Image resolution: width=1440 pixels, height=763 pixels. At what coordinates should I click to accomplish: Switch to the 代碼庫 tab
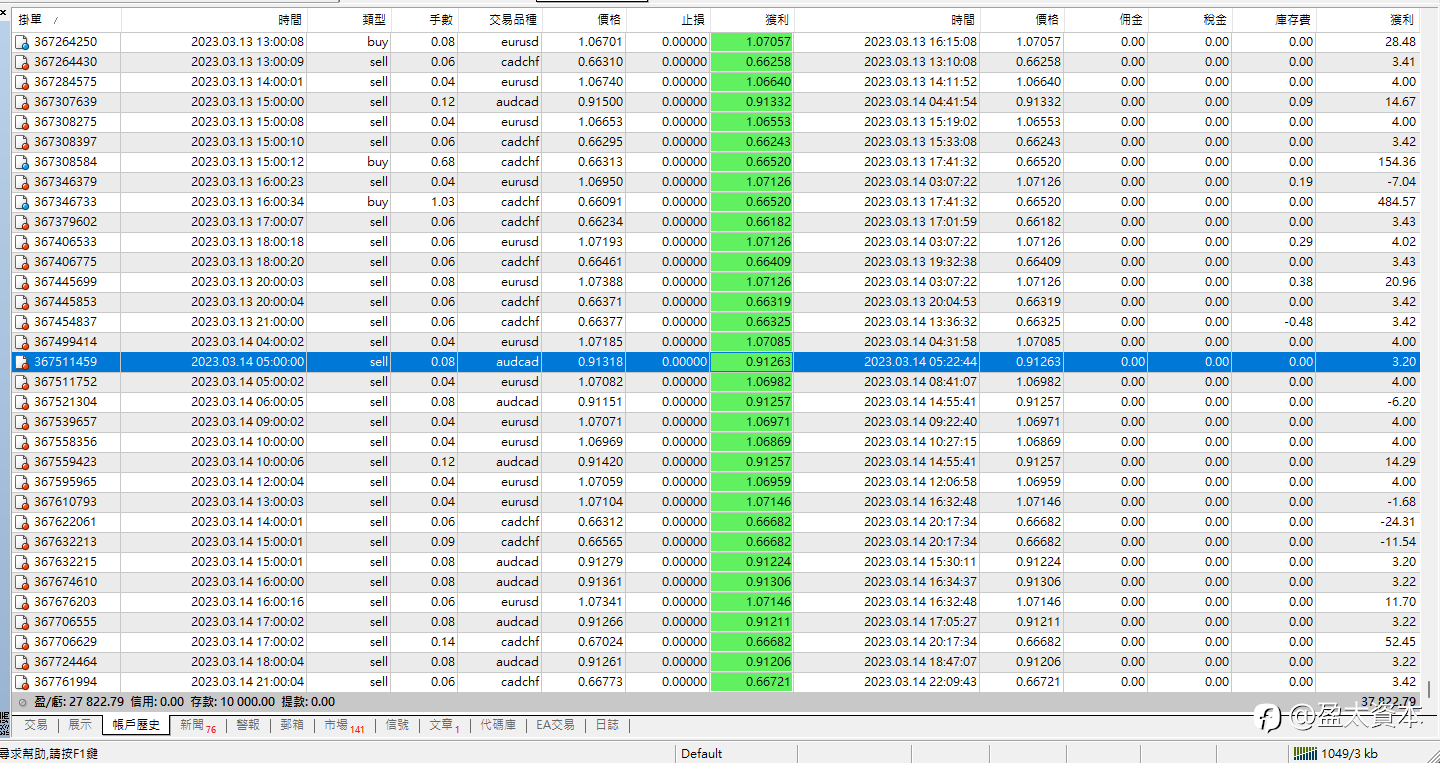498,725
